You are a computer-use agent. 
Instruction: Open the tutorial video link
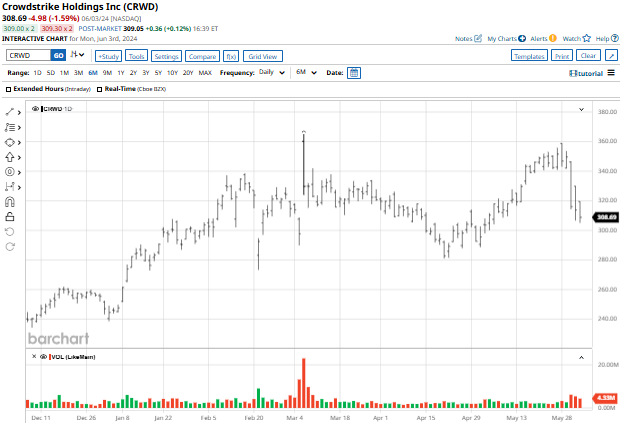(586, 73)
